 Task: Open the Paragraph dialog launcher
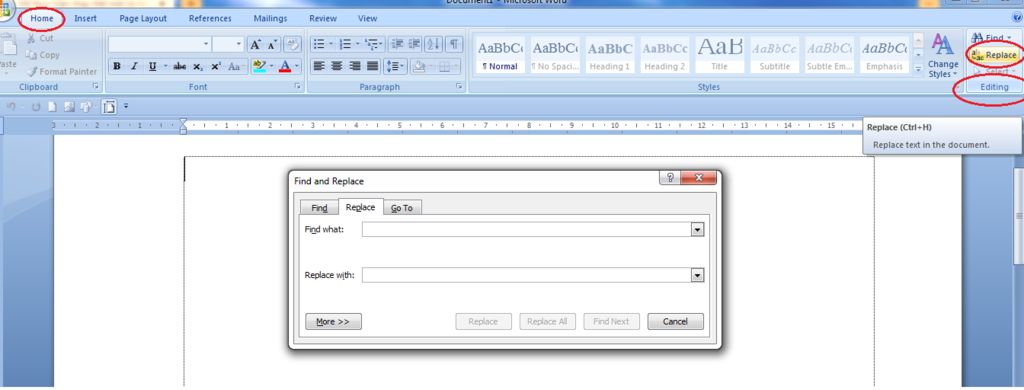pyautogui.click(x=460, y=86)
